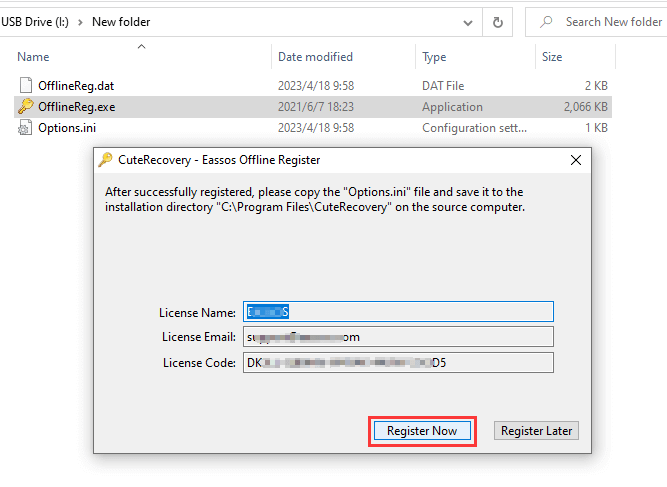Click the dialog title CuteRecovery - Eassos Offline Register

point(219,160)
